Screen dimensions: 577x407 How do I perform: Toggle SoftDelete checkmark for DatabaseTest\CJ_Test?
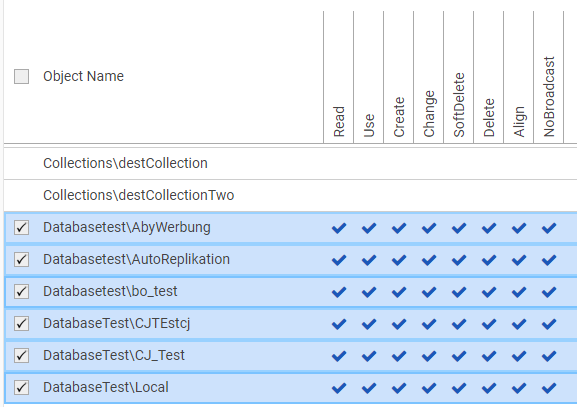(459, 356)
